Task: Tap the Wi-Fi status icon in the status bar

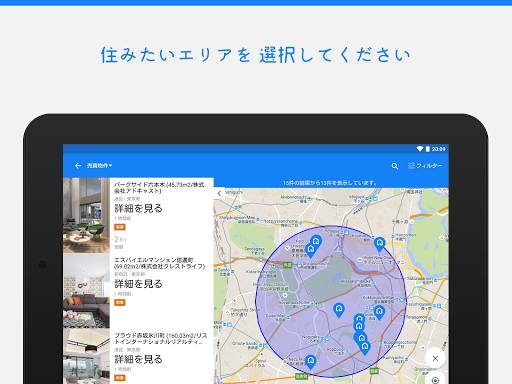Action: (x=420, y=149)
